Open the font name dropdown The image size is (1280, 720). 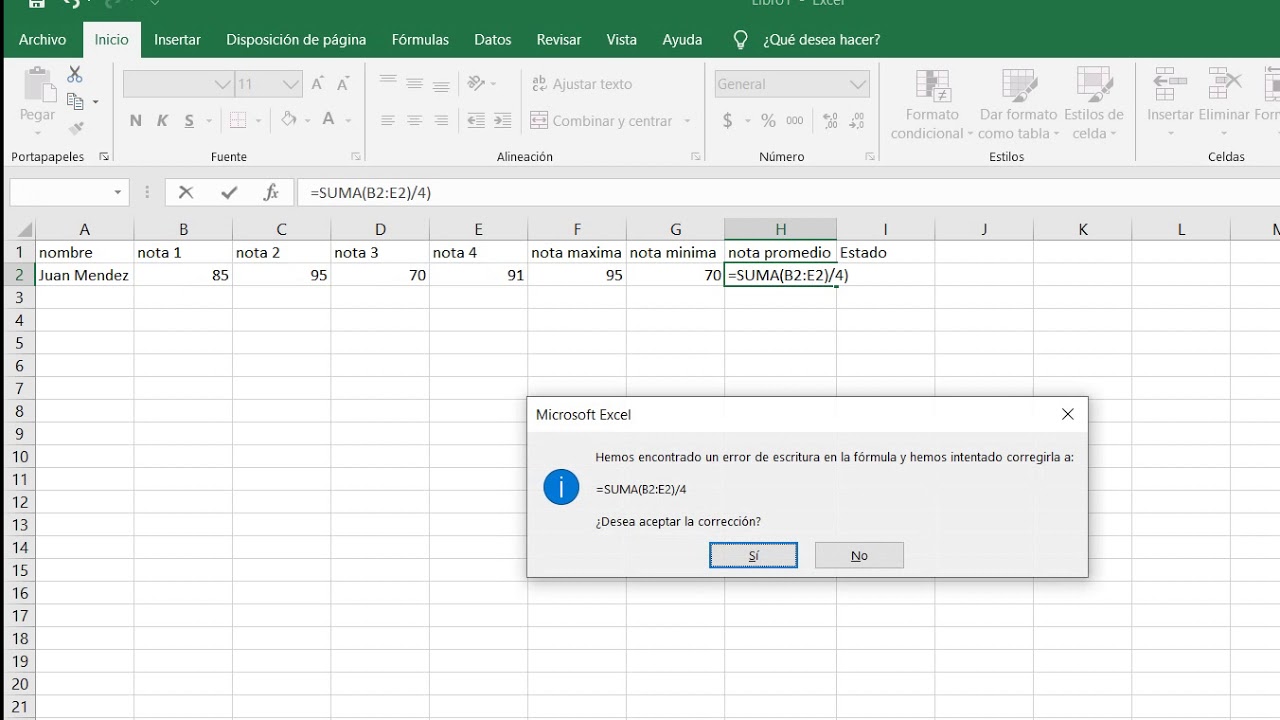point(223,85)
